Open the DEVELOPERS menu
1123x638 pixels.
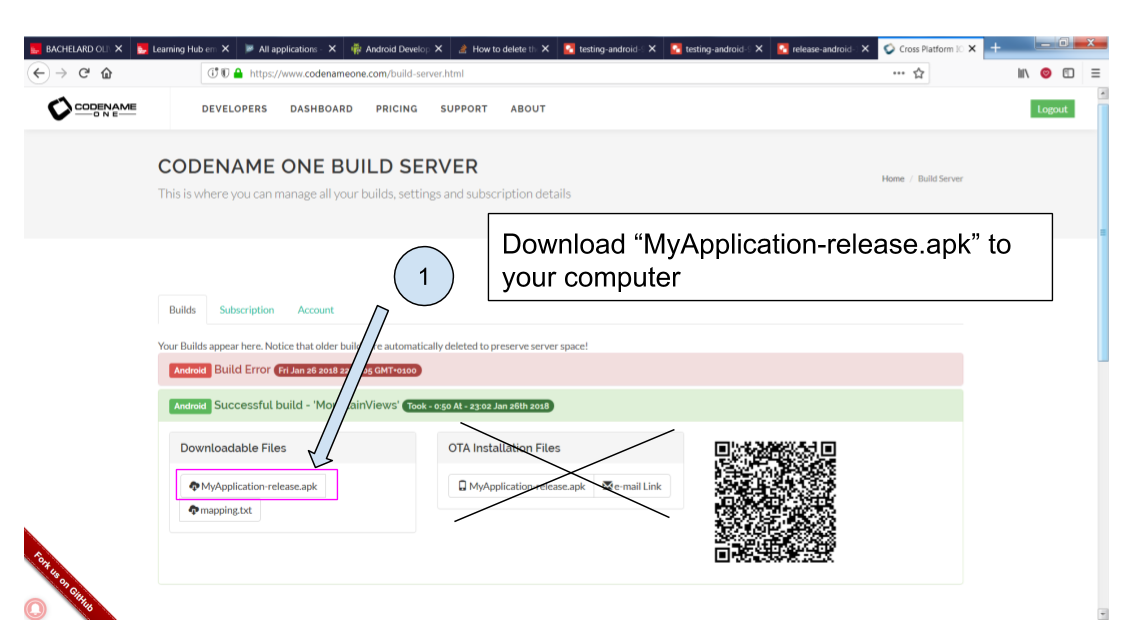[x=234, y=109]
